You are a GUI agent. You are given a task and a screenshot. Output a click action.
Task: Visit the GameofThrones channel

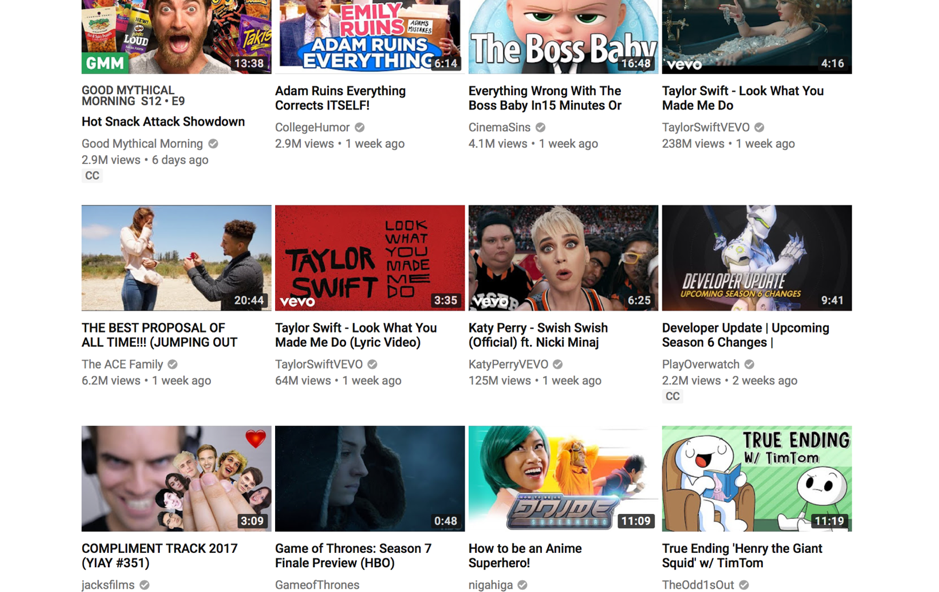point(317,585)
